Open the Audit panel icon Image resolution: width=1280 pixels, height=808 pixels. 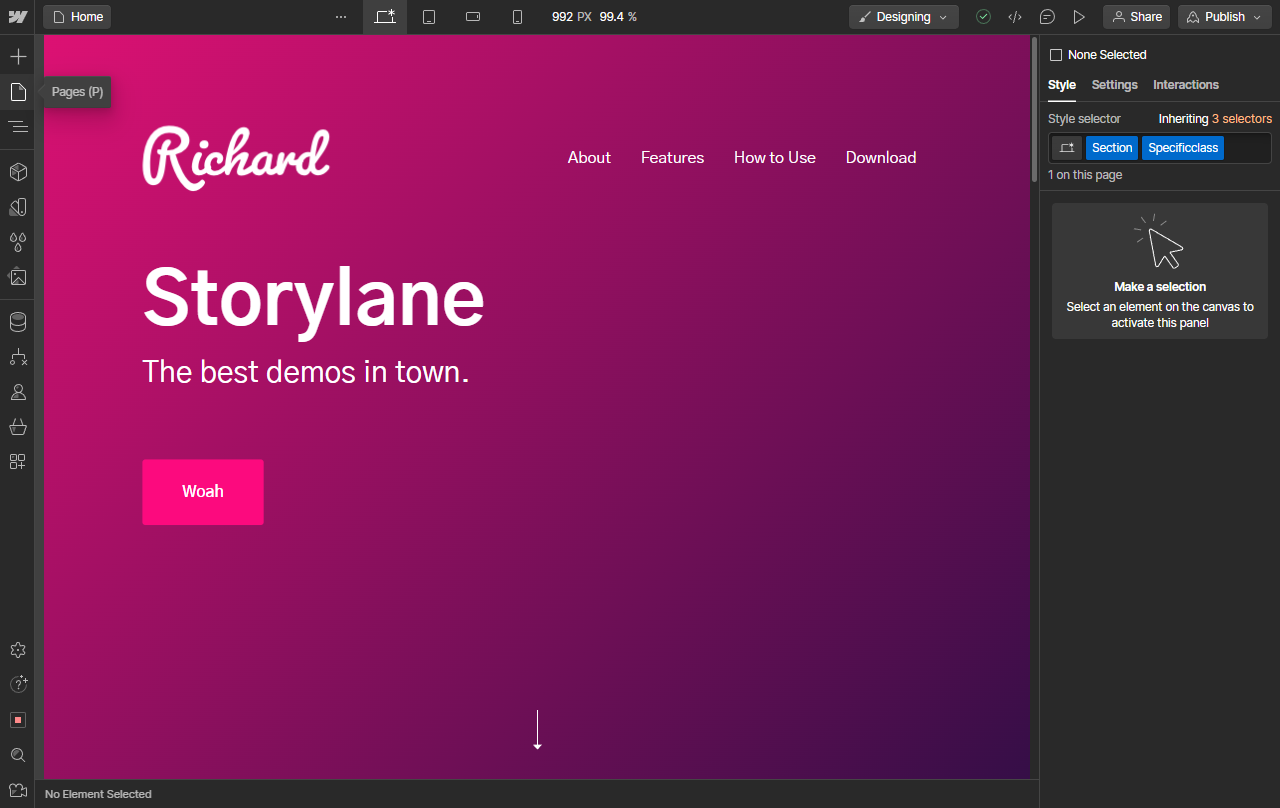(18, 790)
